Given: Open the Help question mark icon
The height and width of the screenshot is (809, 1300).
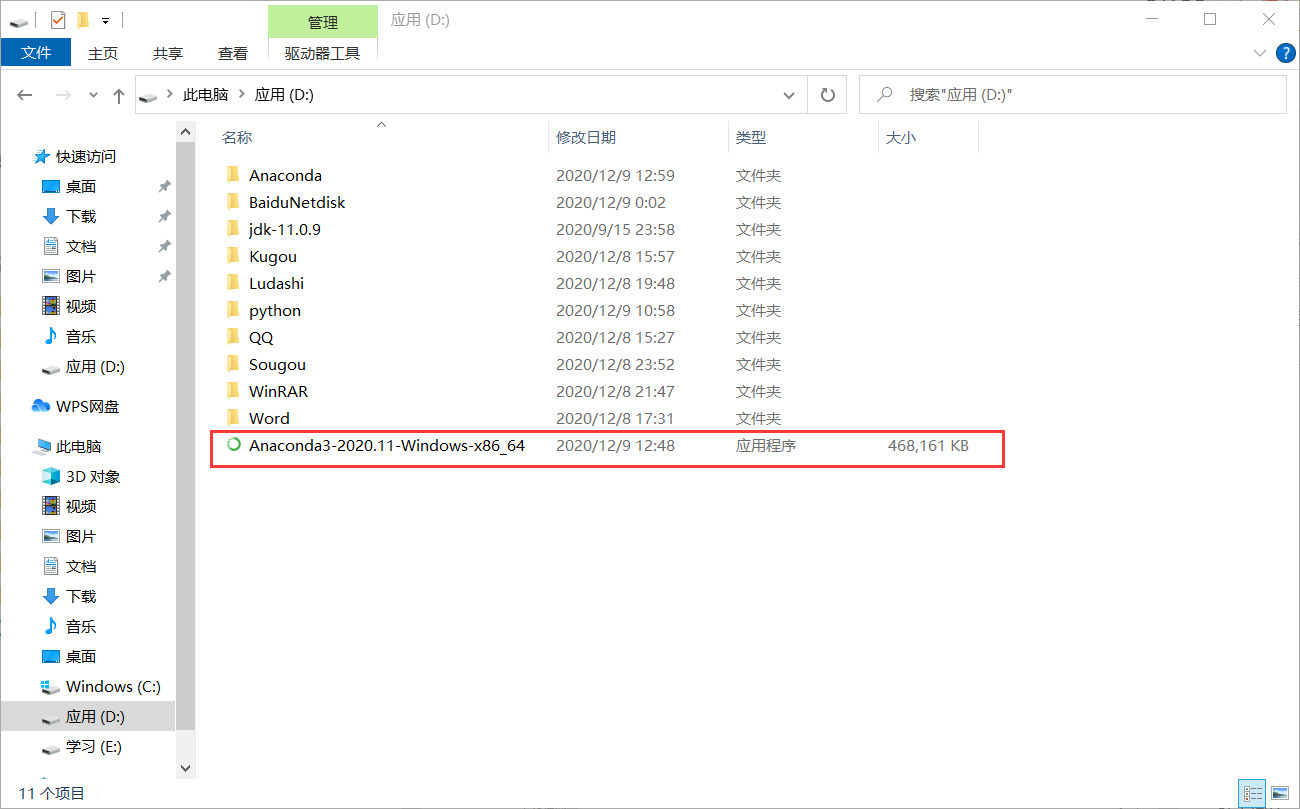Looking at the screenshot, I should click(1286, 52).
